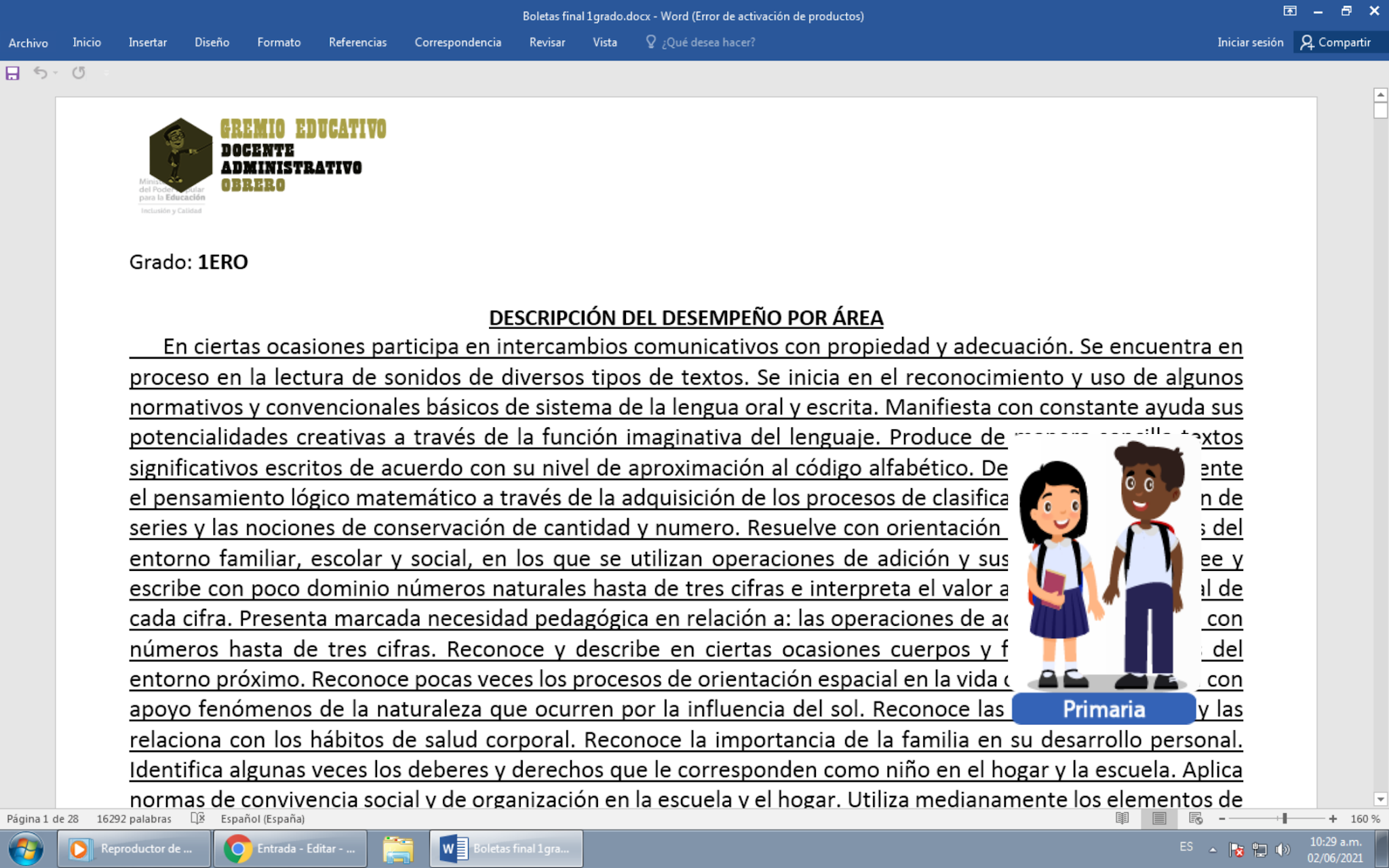Open the Customize Quick Access Toolbar dropdown

click(x=106, y=73)
